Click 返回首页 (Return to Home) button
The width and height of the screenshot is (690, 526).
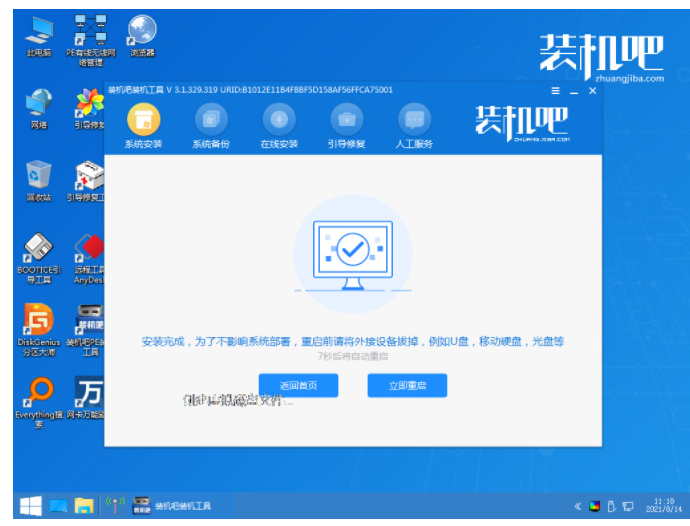[x=298, y=385]
